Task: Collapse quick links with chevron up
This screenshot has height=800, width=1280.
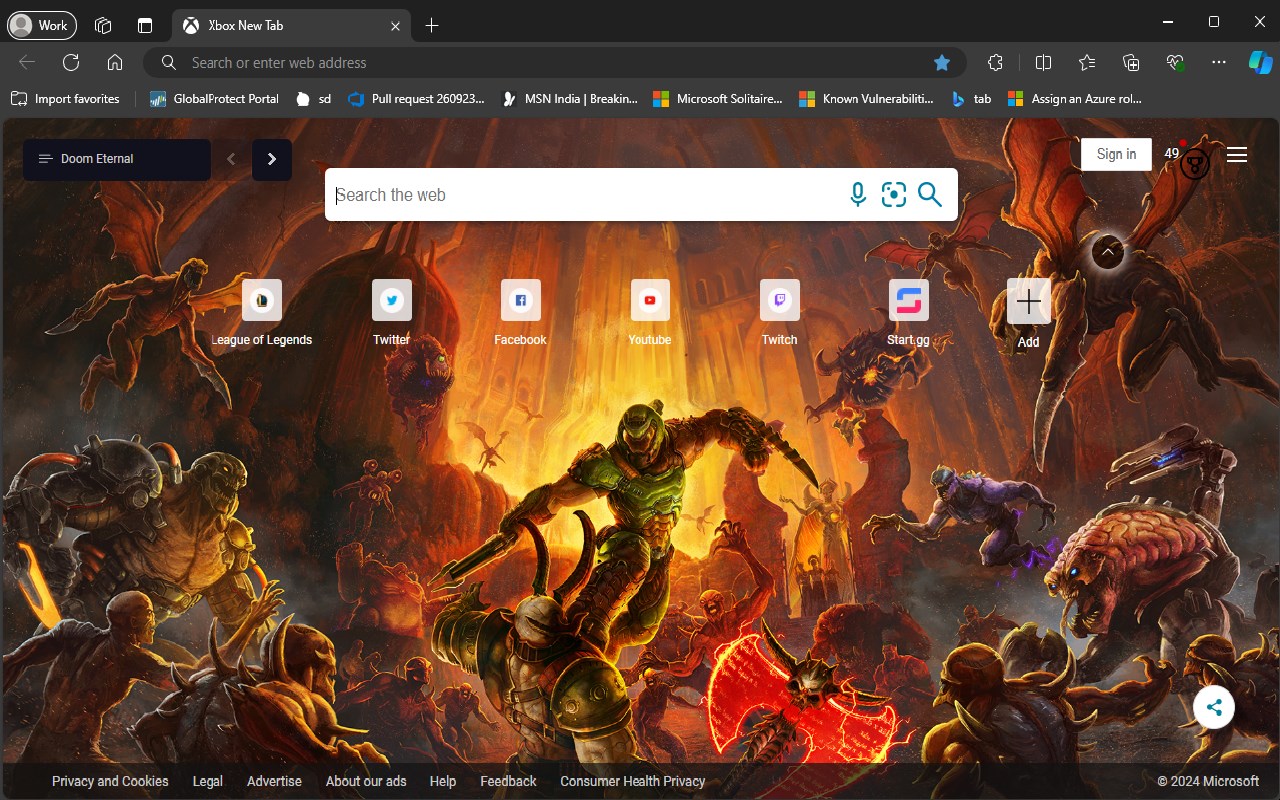Action: [x=1108, y=252]
